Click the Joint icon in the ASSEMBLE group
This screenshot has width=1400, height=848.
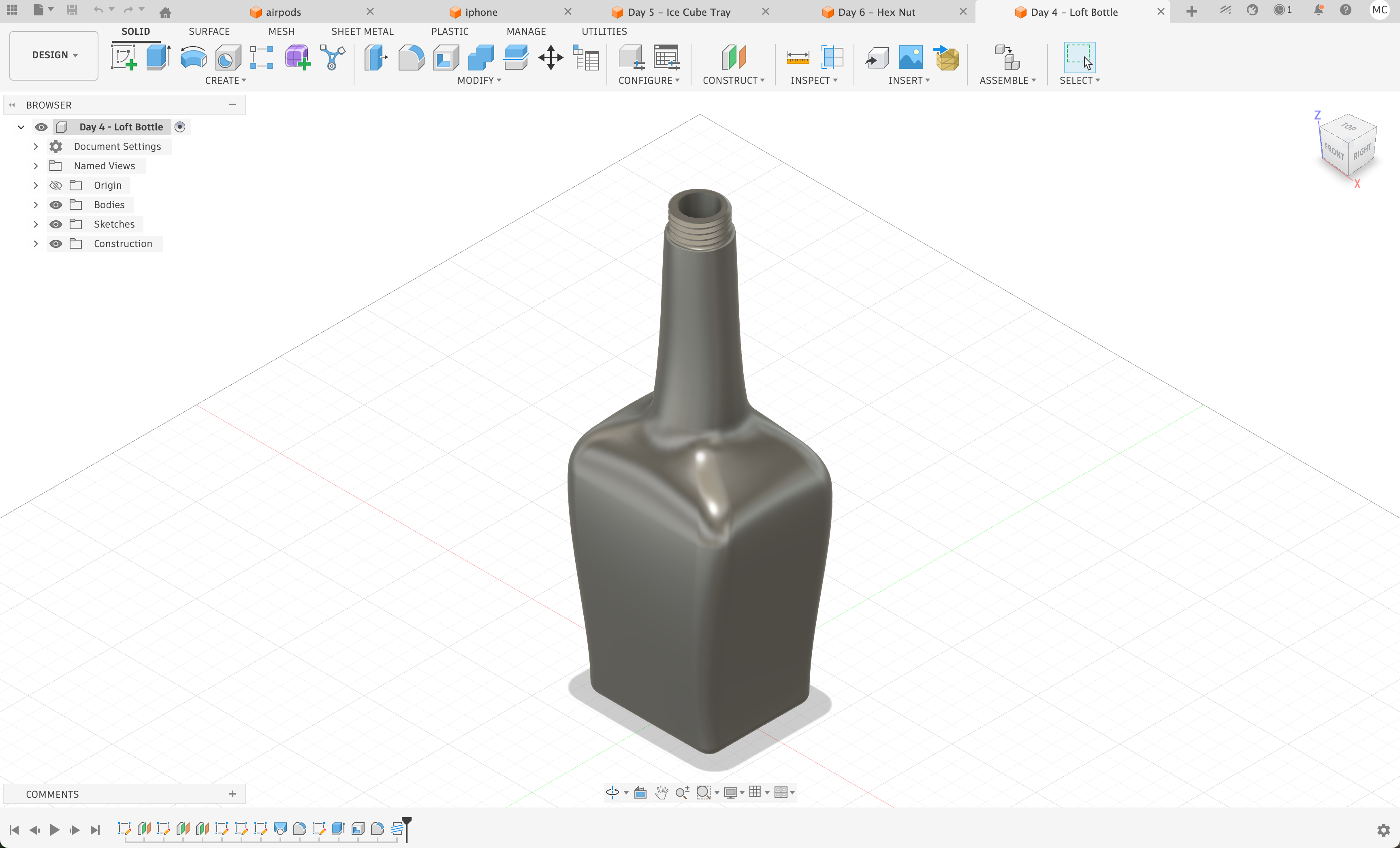(x=1007, y=58)
